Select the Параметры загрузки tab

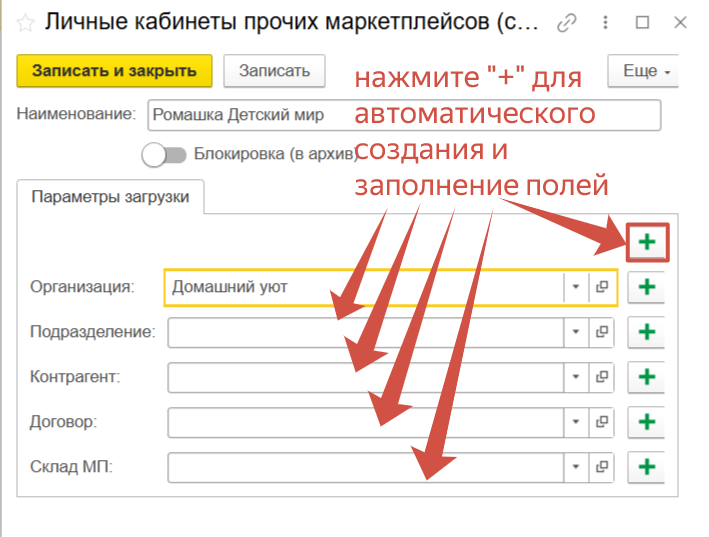110,197
